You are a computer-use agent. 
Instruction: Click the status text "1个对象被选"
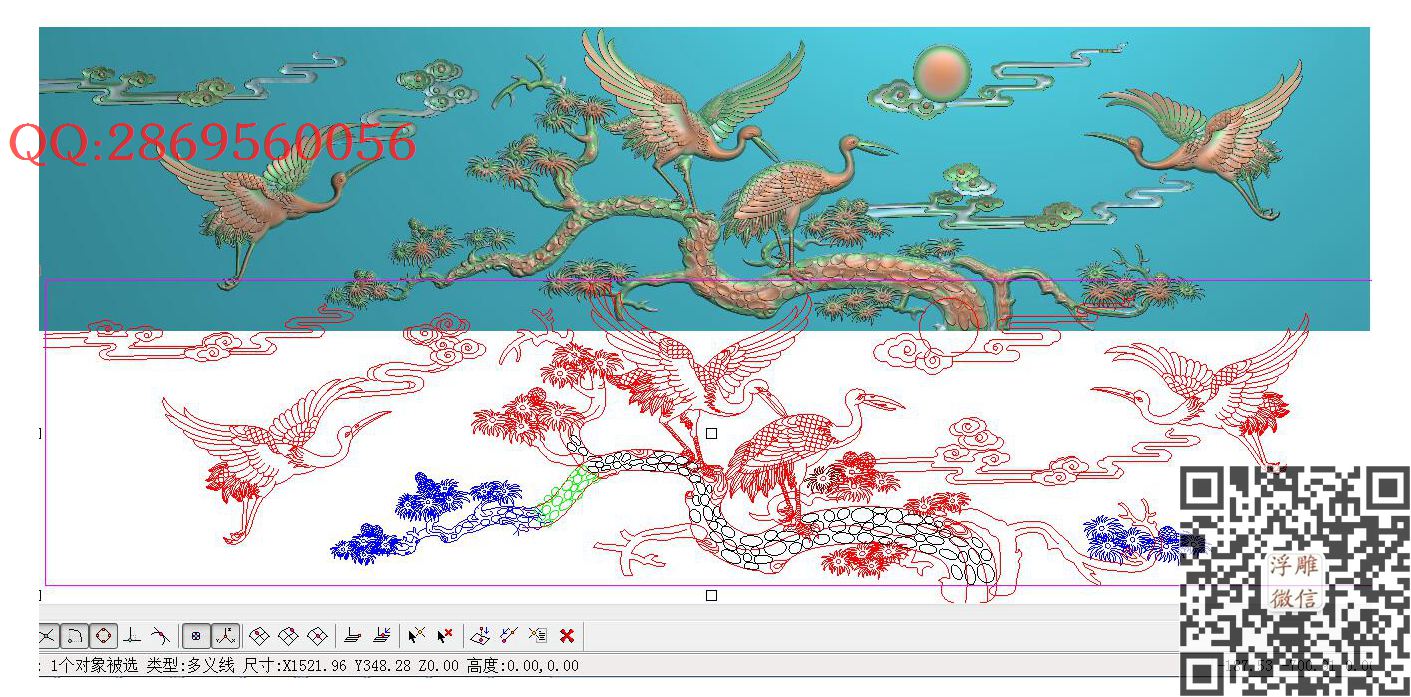coord(94,665)
